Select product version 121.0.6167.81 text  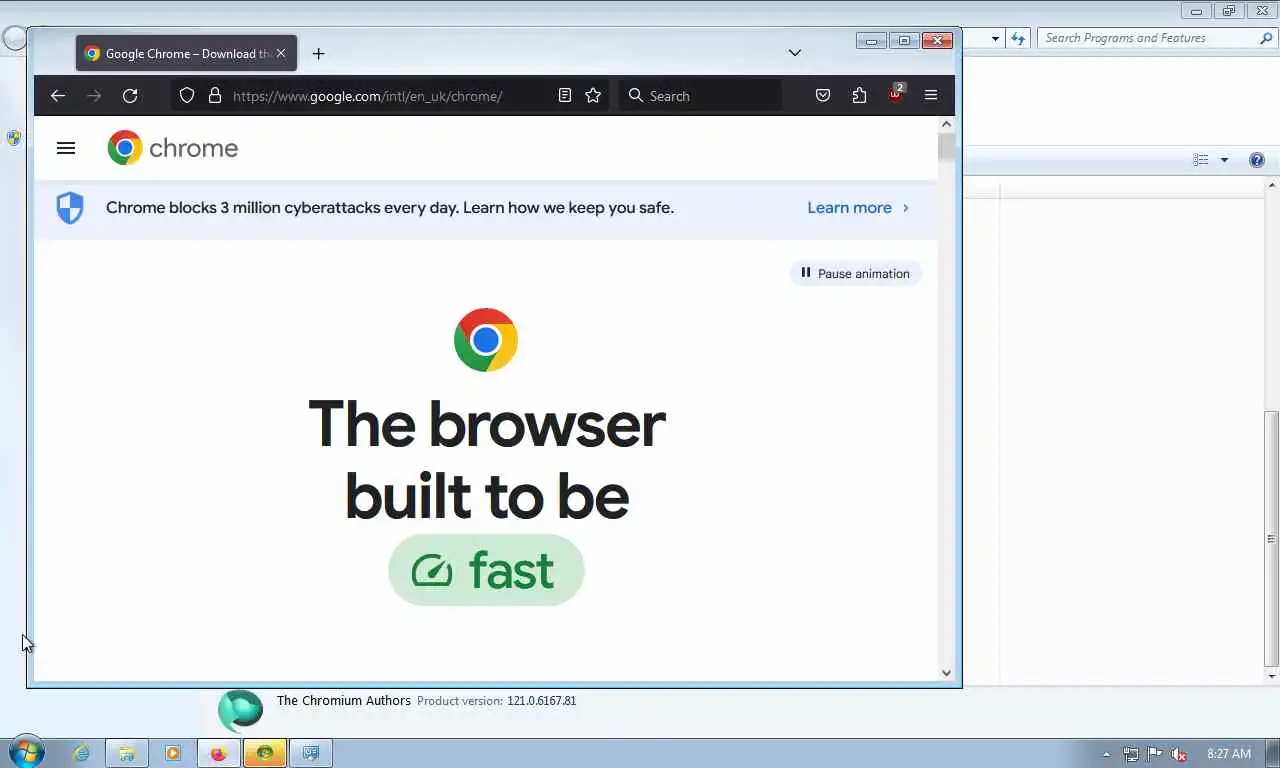pyautogui.click(x=541, y=701)
